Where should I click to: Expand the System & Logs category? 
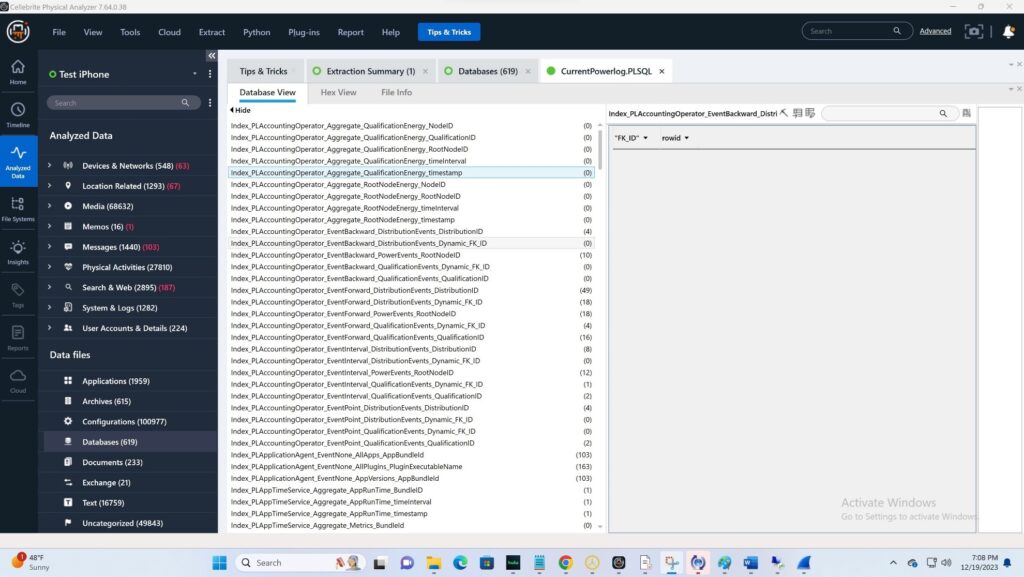pyautogui.click(x=50, y=307)
